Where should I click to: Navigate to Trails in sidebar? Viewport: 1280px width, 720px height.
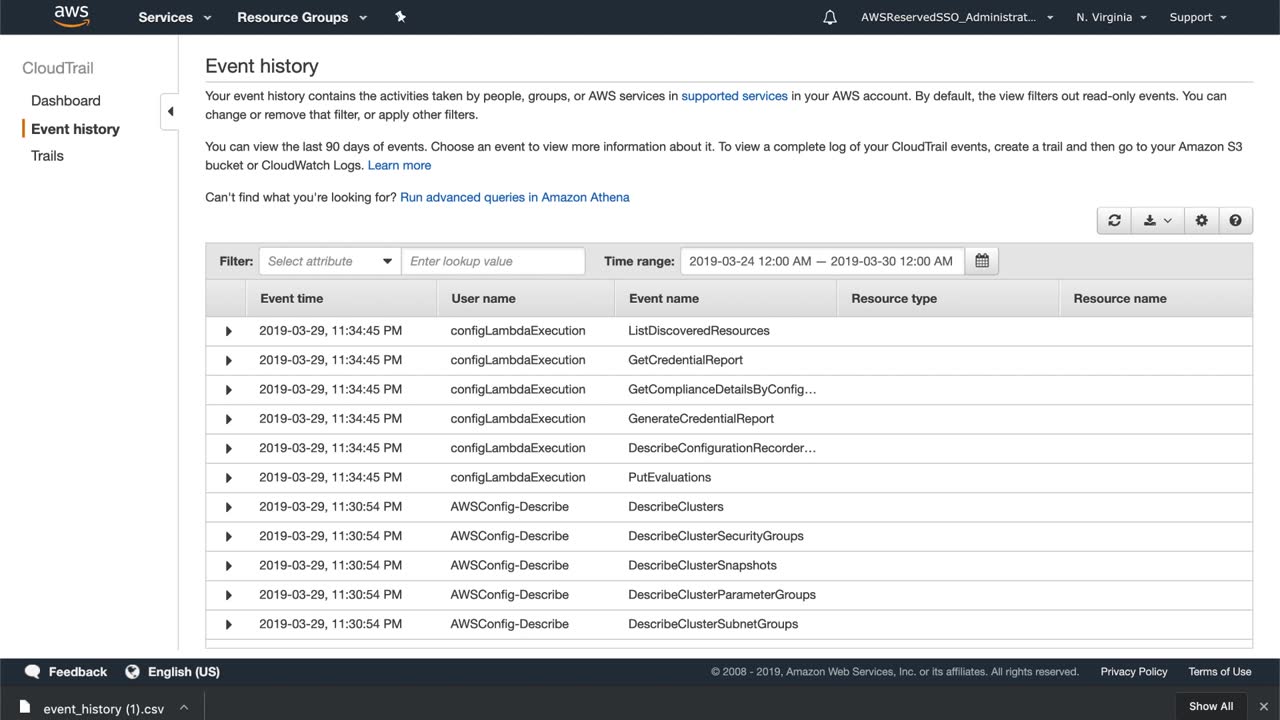coord(47,156)
